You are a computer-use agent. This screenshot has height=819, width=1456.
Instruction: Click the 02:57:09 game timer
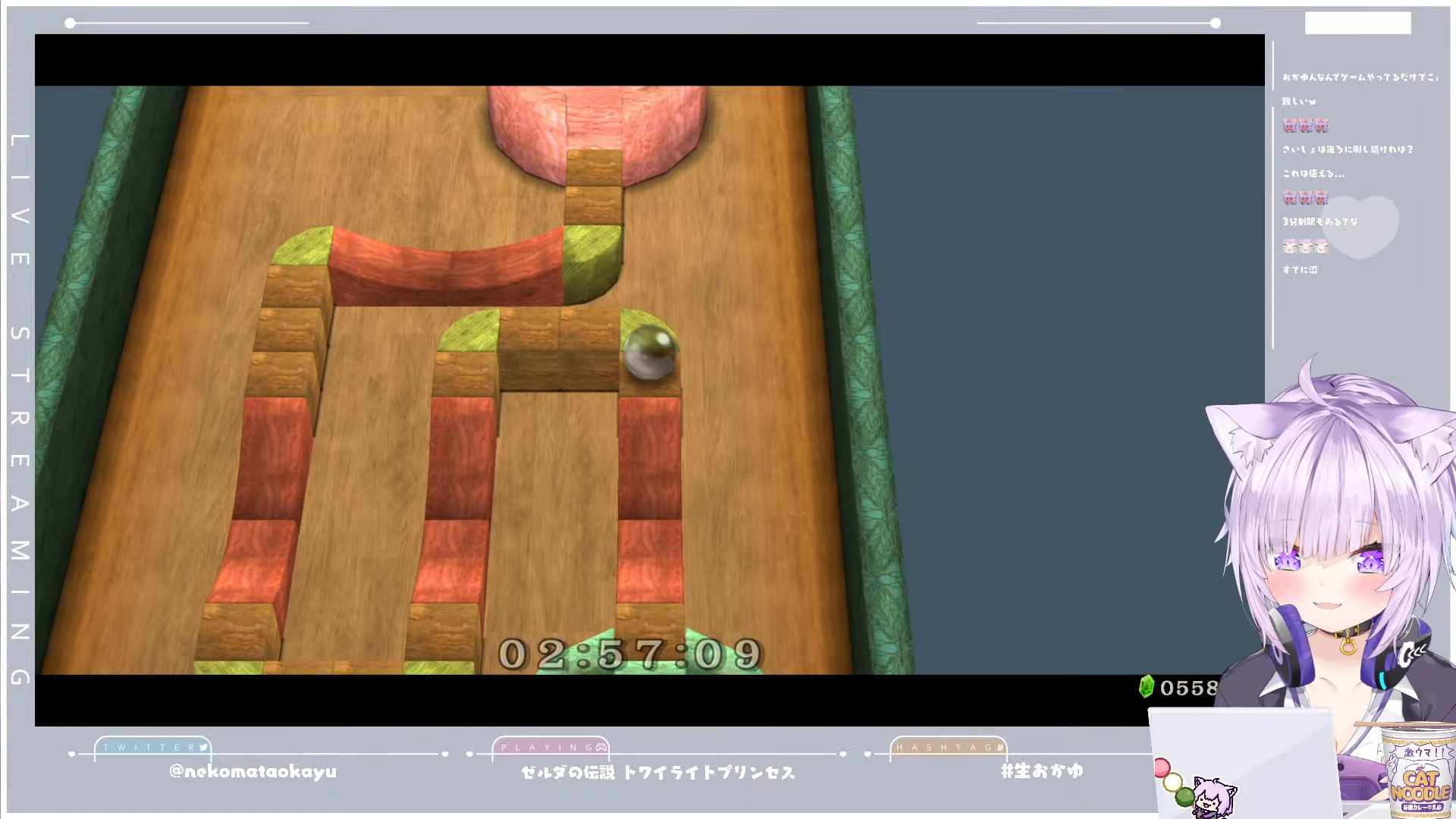(x=629, y=654)
